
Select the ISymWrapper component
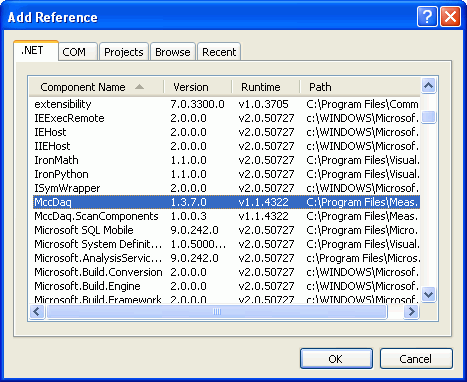[226, 188]
